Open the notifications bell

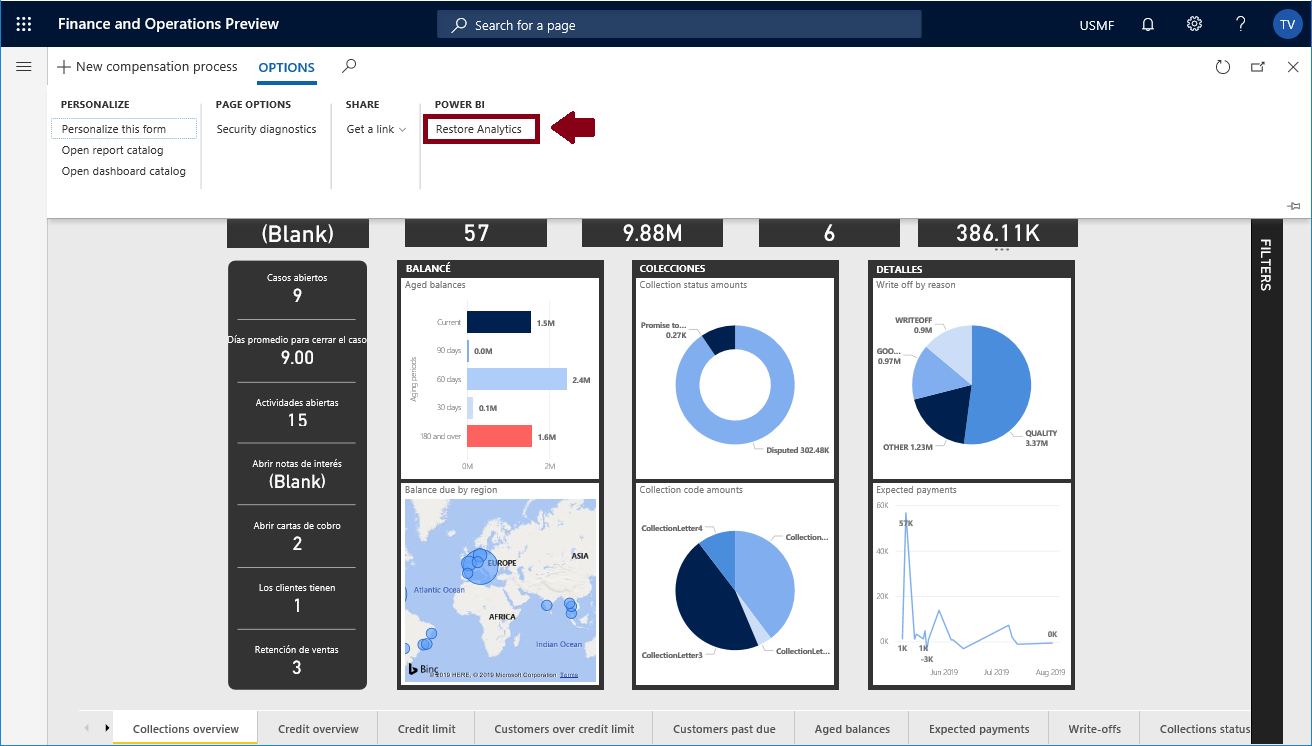pyautogui.click(x=1147, y=23)
